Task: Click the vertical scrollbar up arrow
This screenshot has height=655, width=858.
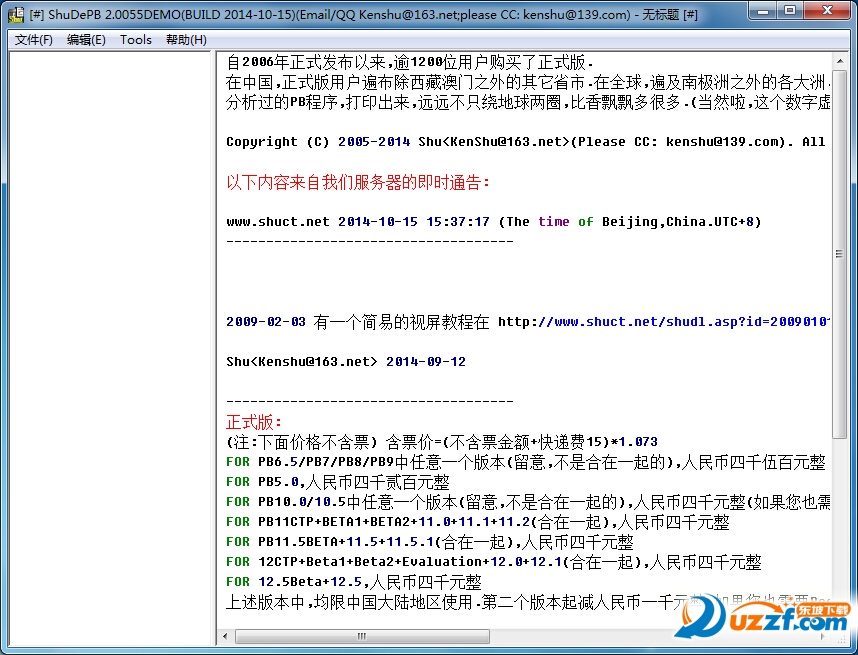Action: [840, 60]
